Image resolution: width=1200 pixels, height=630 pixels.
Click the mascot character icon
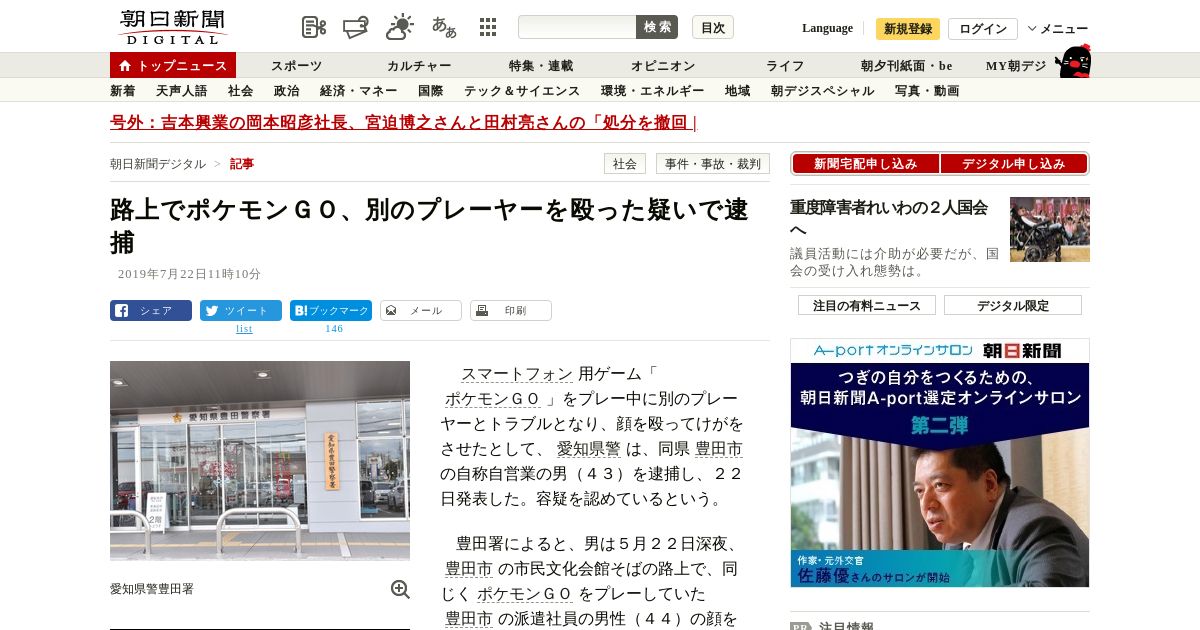point(1073,62)
